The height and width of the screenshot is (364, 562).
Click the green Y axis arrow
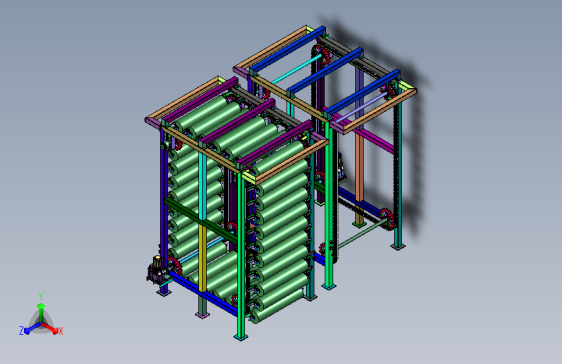click(x=41, y=313)
